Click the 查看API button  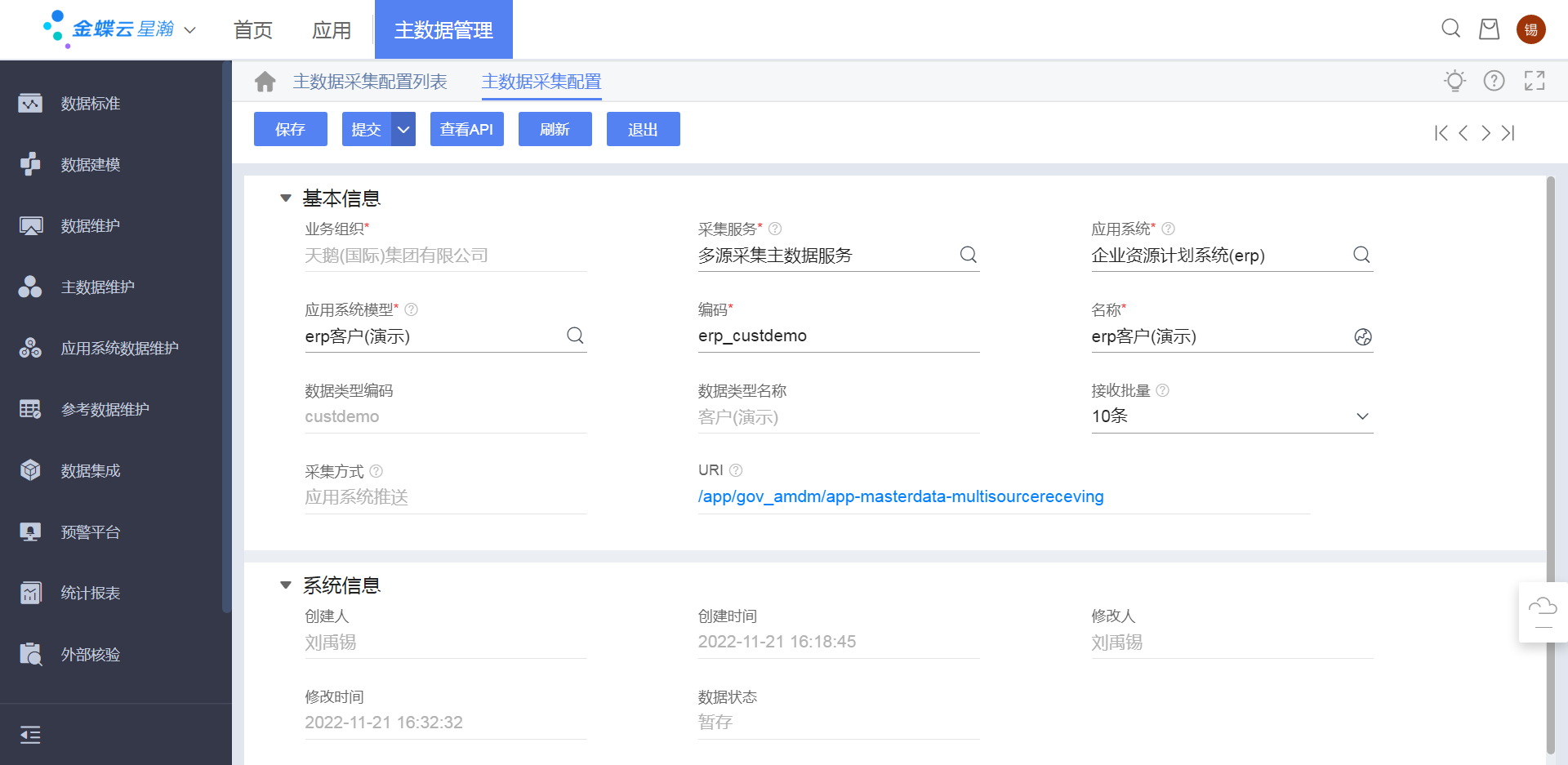[467, 129]
